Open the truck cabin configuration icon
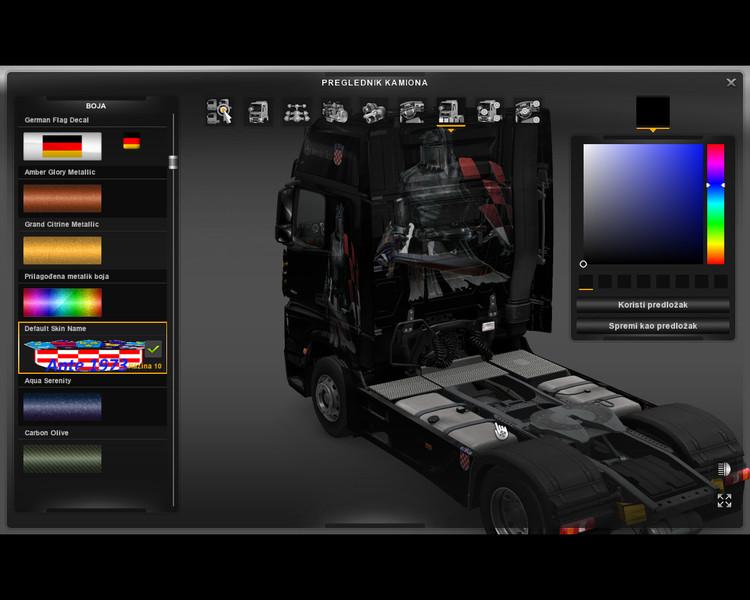750x600 pixels. [x=257, y=112]
